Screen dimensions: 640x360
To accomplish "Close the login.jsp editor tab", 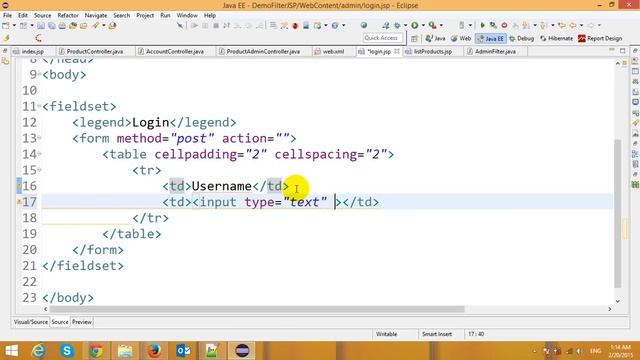I will (397, 51).
